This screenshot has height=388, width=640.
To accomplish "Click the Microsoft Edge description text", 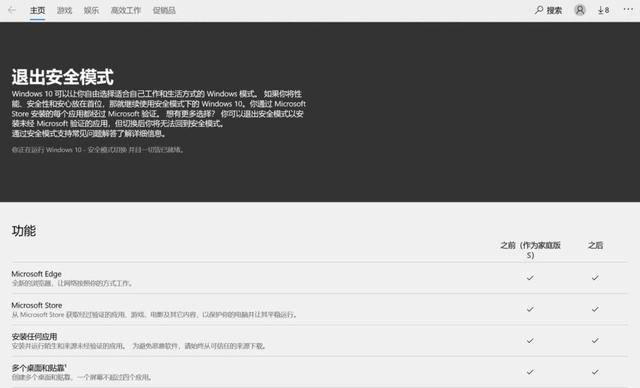I will coord(72,283).
